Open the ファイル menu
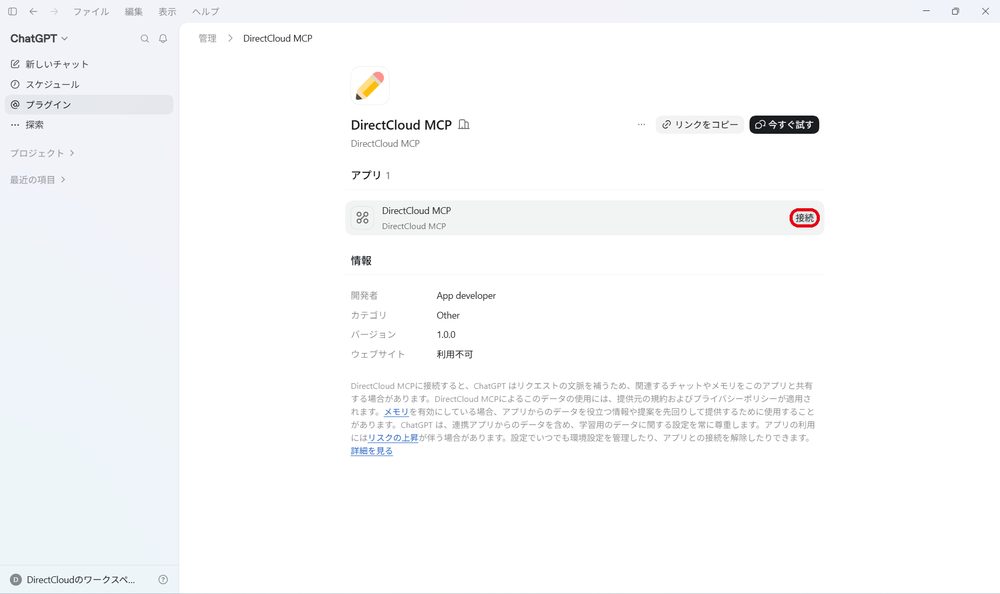 pyautogui.click(x=91, y=11)
